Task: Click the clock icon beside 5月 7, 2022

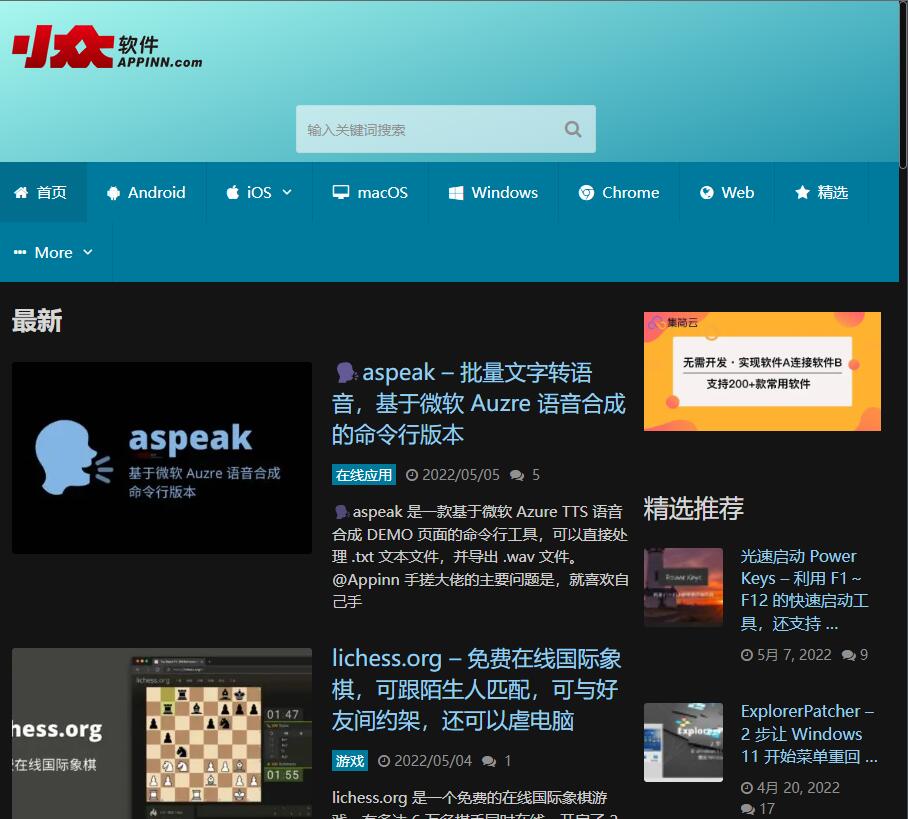Action: tap(747, 655)
